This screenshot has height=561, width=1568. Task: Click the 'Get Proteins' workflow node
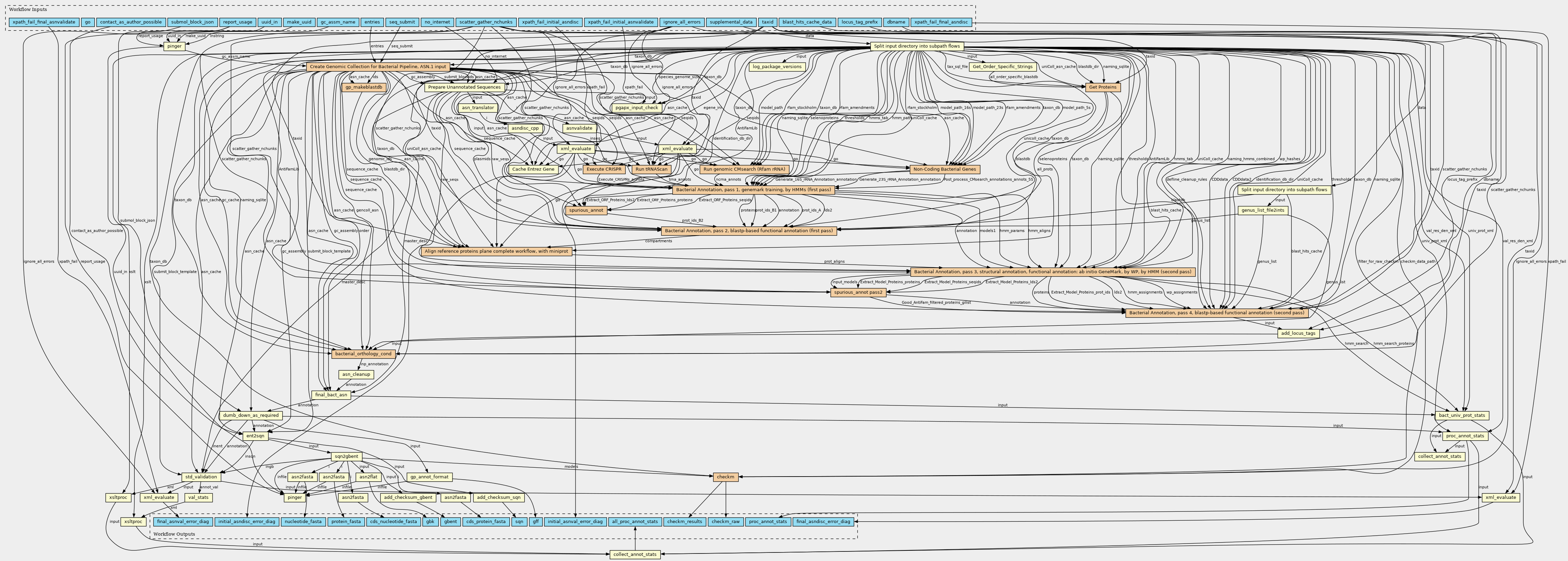pyautogui.click(x=1102, y=87)
